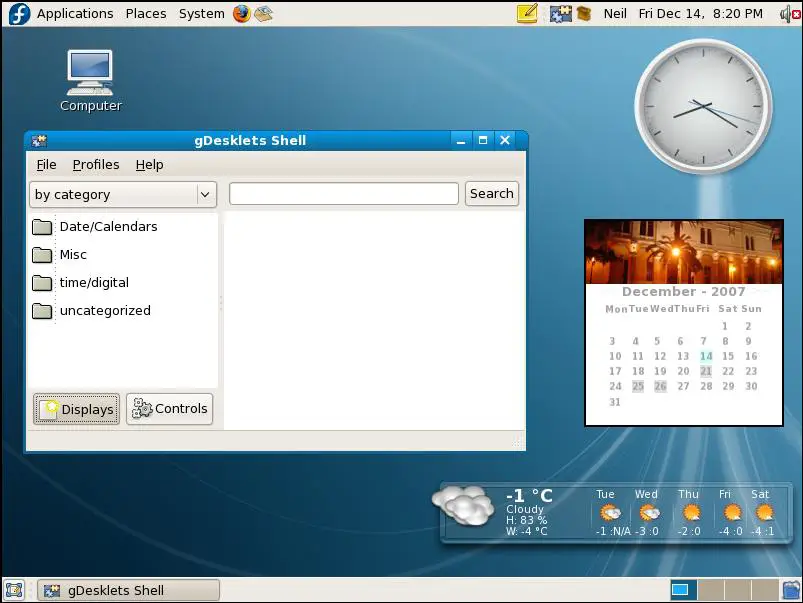The height and width of the screenshot is (603, 803).
Task: Click the Show Desktop panel icon
Action: [x=14, y=590]
